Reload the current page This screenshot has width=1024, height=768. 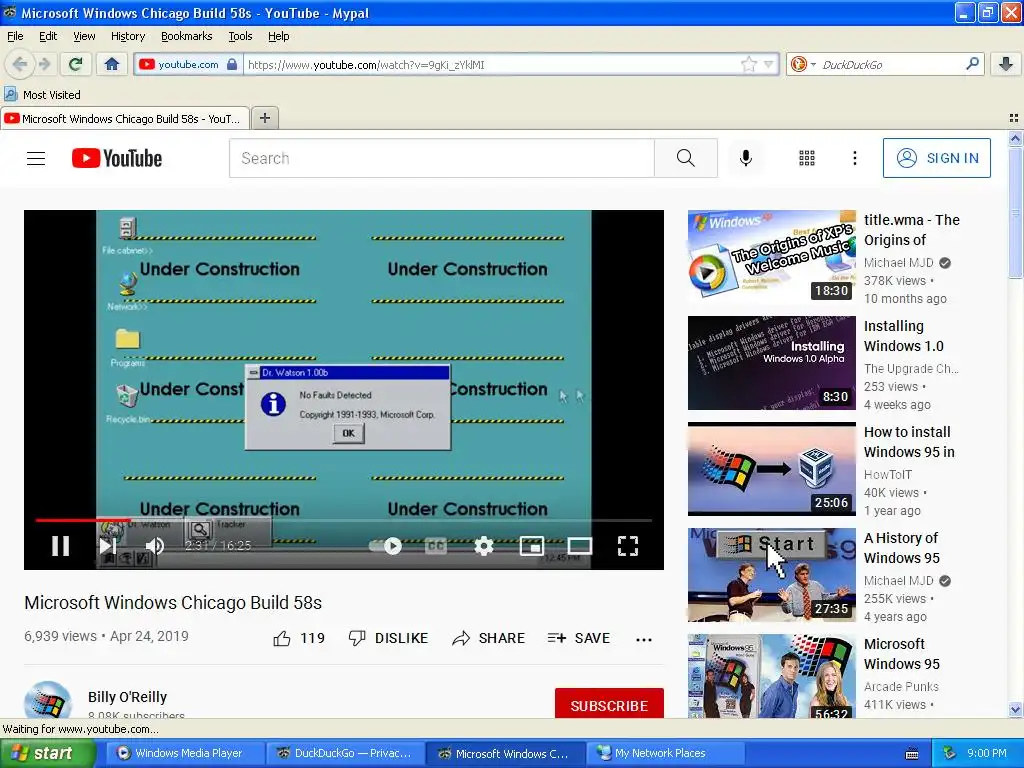tap(76, 64)
